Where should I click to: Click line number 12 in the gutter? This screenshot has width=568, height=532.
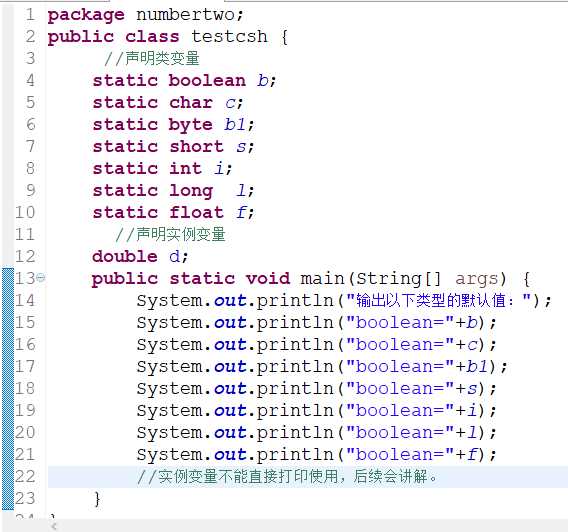pyautogui.click(x=25, y=256)
